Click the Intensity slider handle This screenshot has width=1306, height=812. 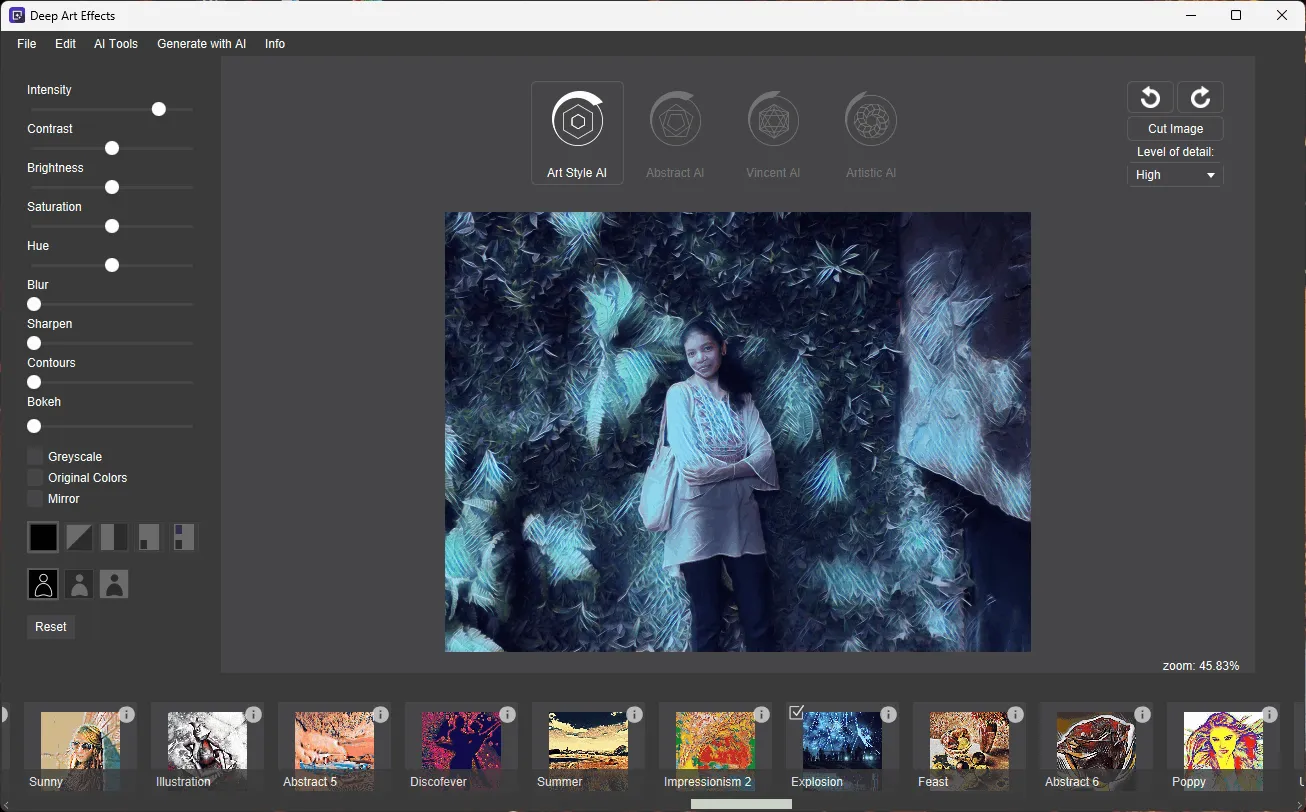tap(159, 109)
